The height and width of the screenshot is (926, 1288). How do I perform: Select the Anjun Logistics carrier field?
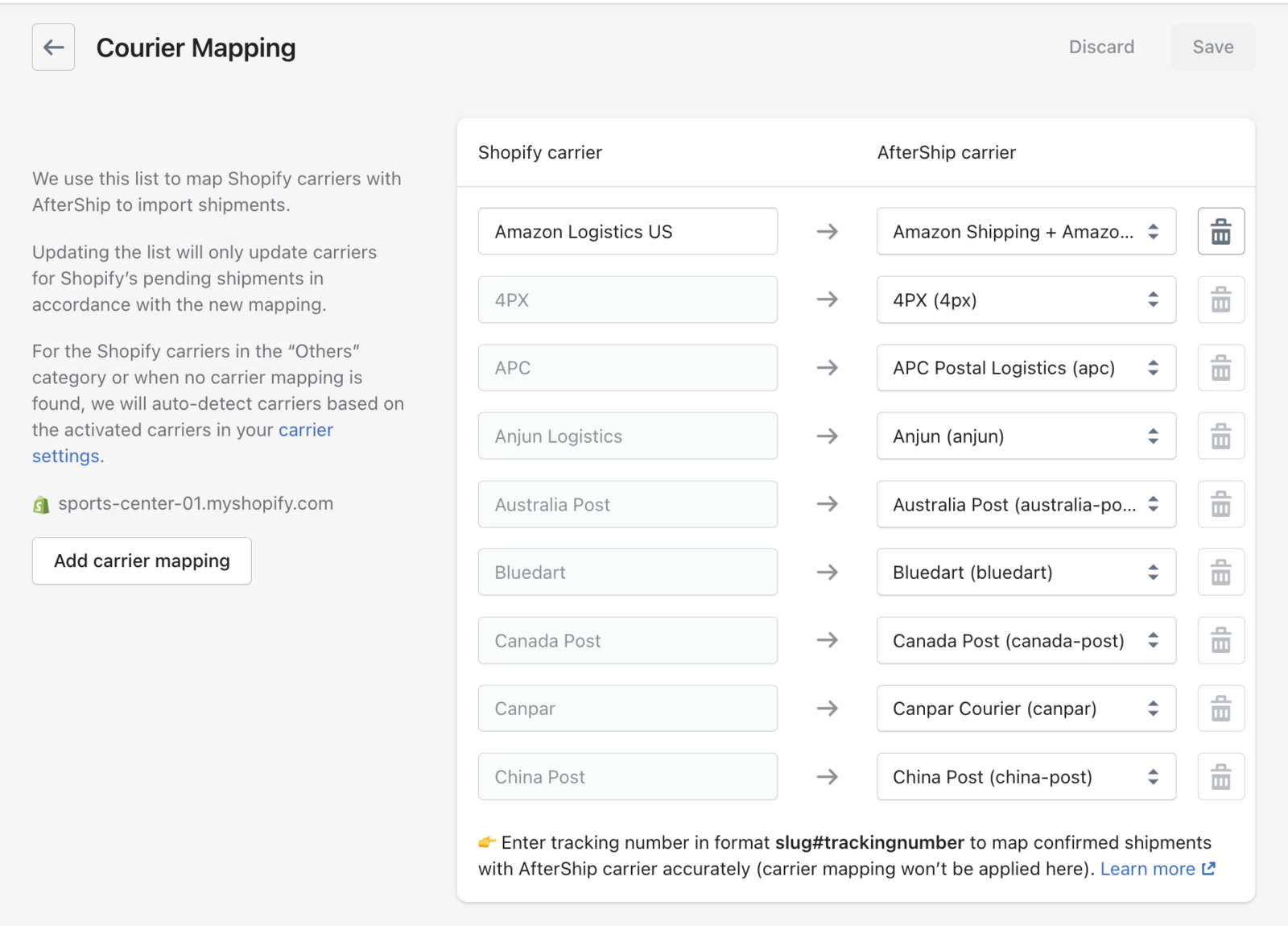point(627,436)
